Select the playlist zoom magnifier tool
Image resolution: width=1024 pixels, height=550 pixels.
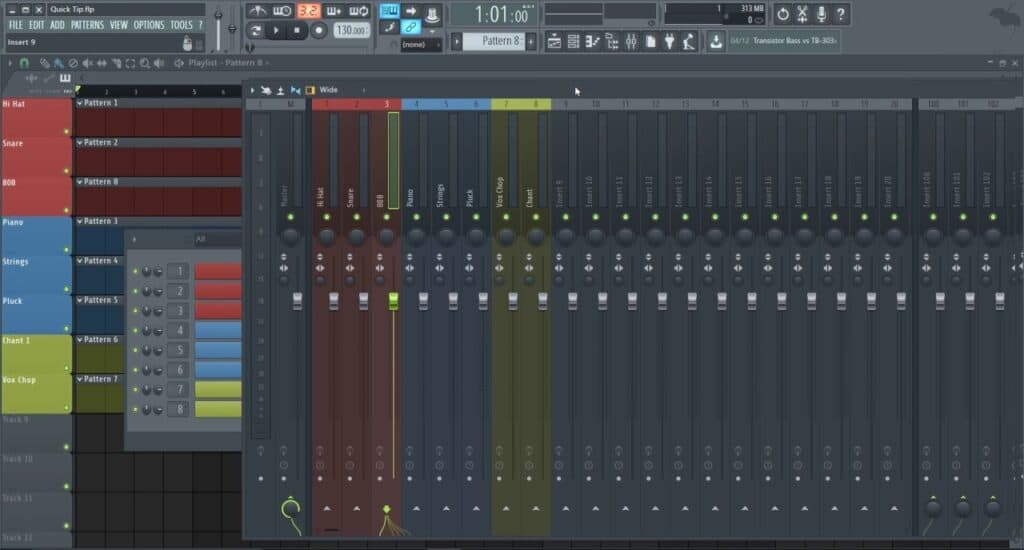(x=144, y=63)
